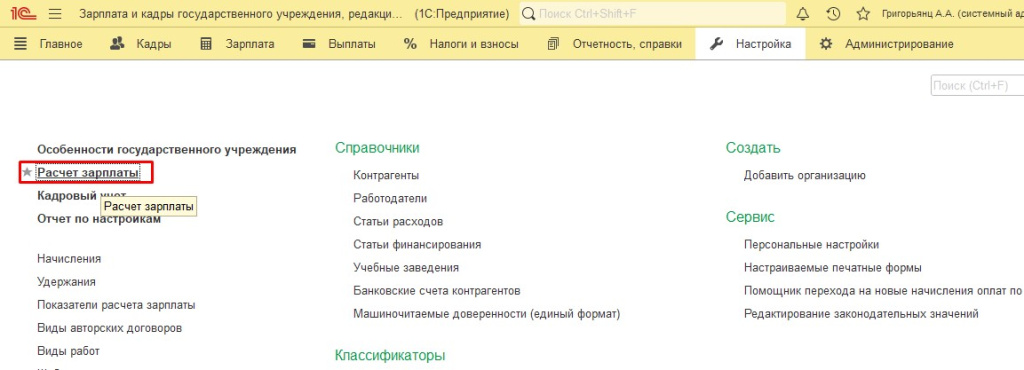Open Статьи расходов
Viewport: 1024px width, 370px height.
coord(398,222)
